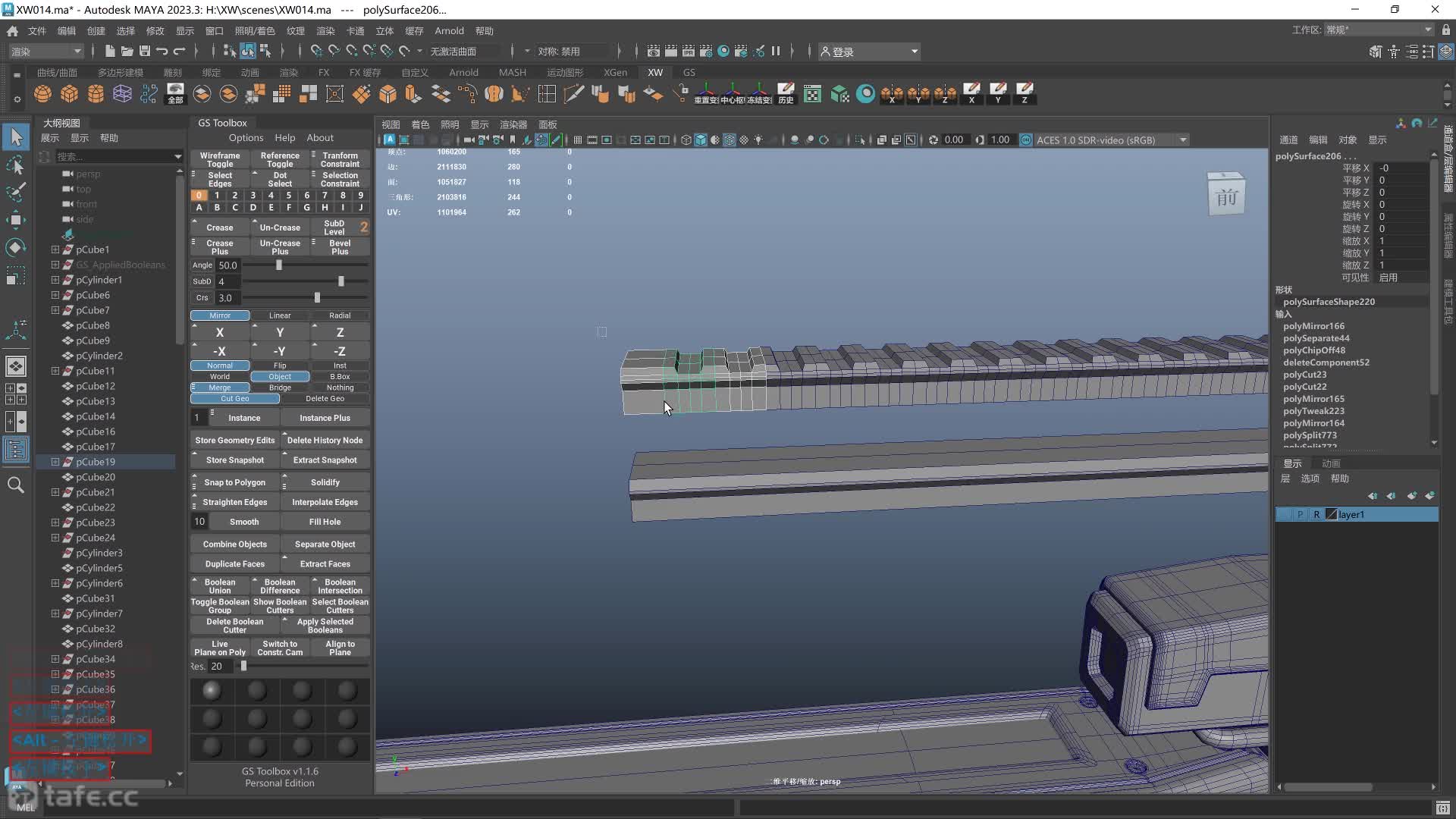Select the Paint Selection tool in toolbox
Screen dimensions: 1456x819
[x=16, y=192]
